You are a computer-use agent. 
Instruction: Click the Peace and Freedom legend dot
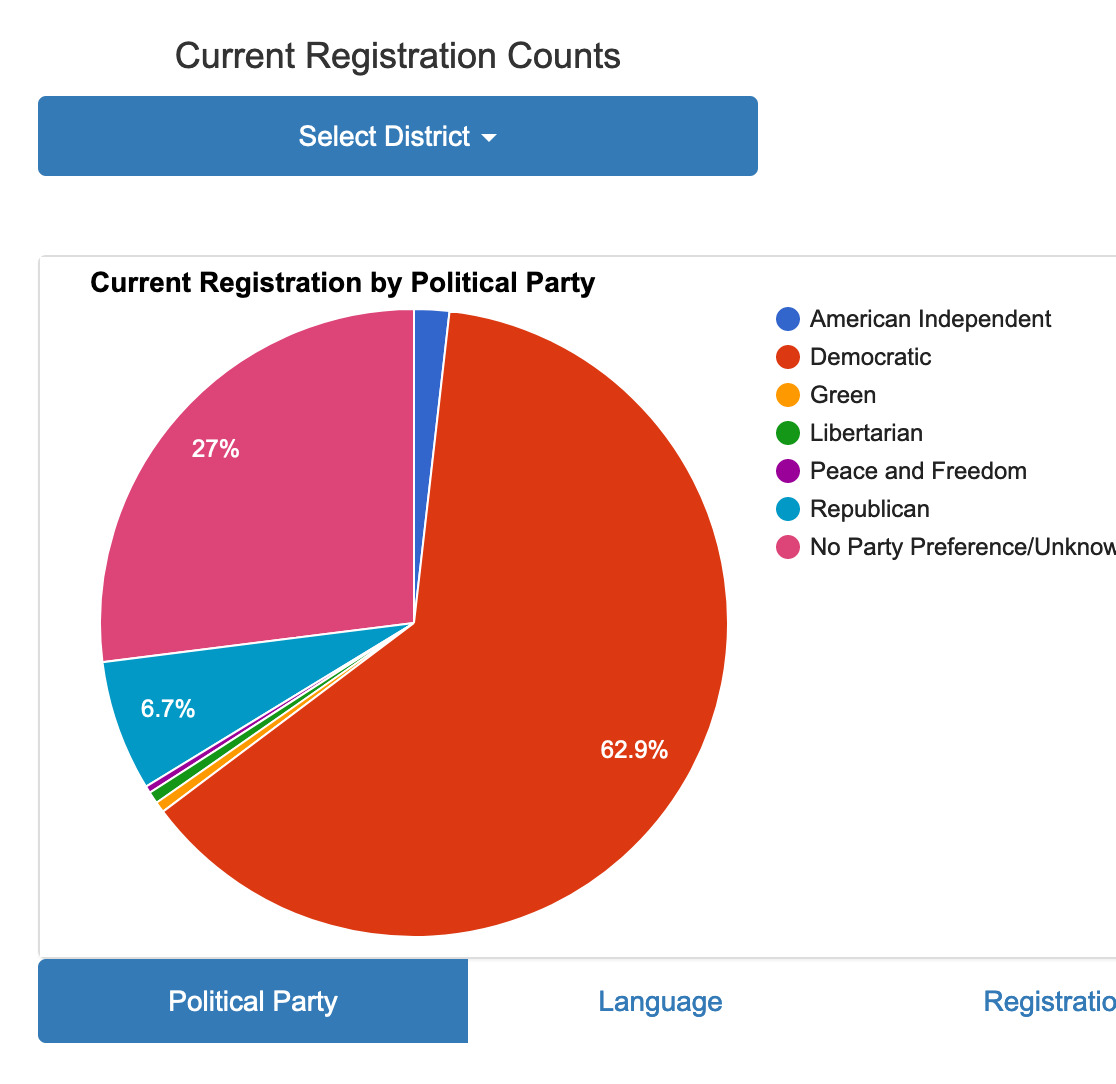pyautogui.click(x=788, y=471)
